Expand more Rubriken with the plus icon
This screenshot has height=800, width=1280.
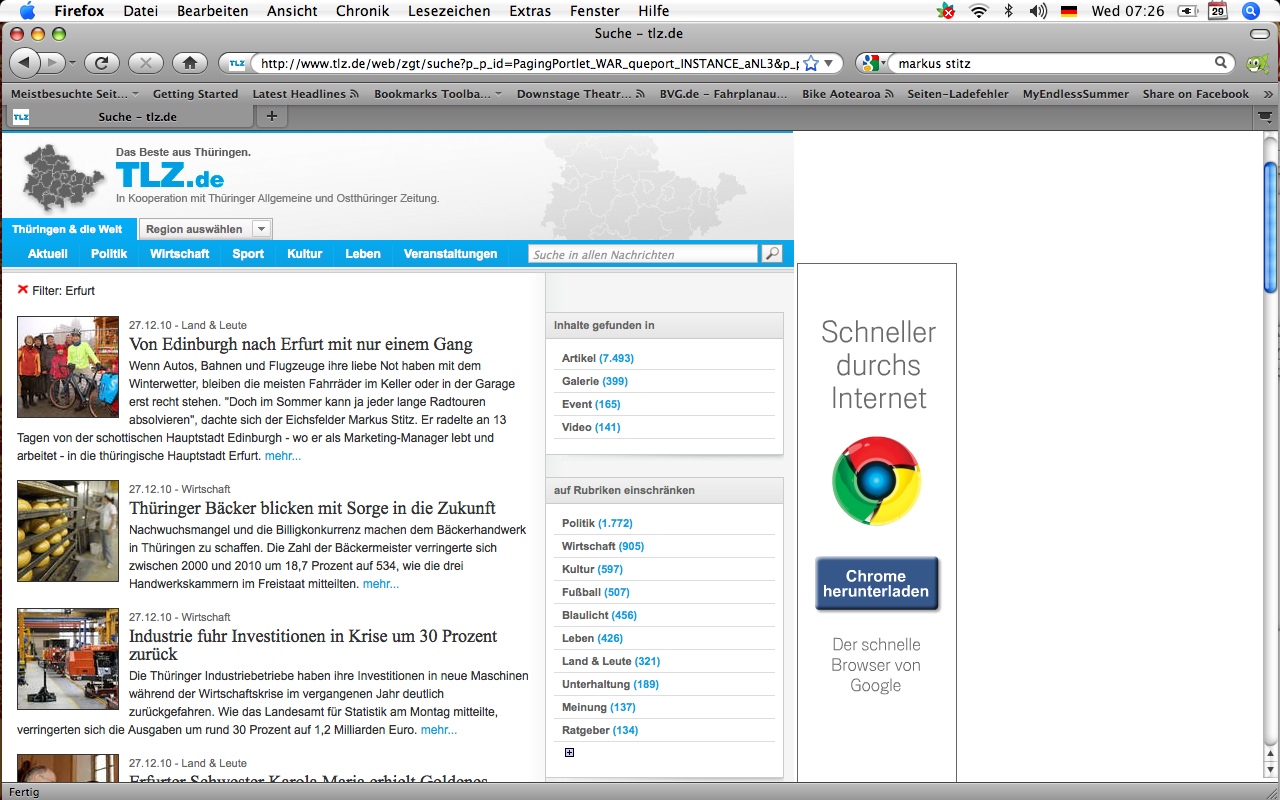pos(570,753)
